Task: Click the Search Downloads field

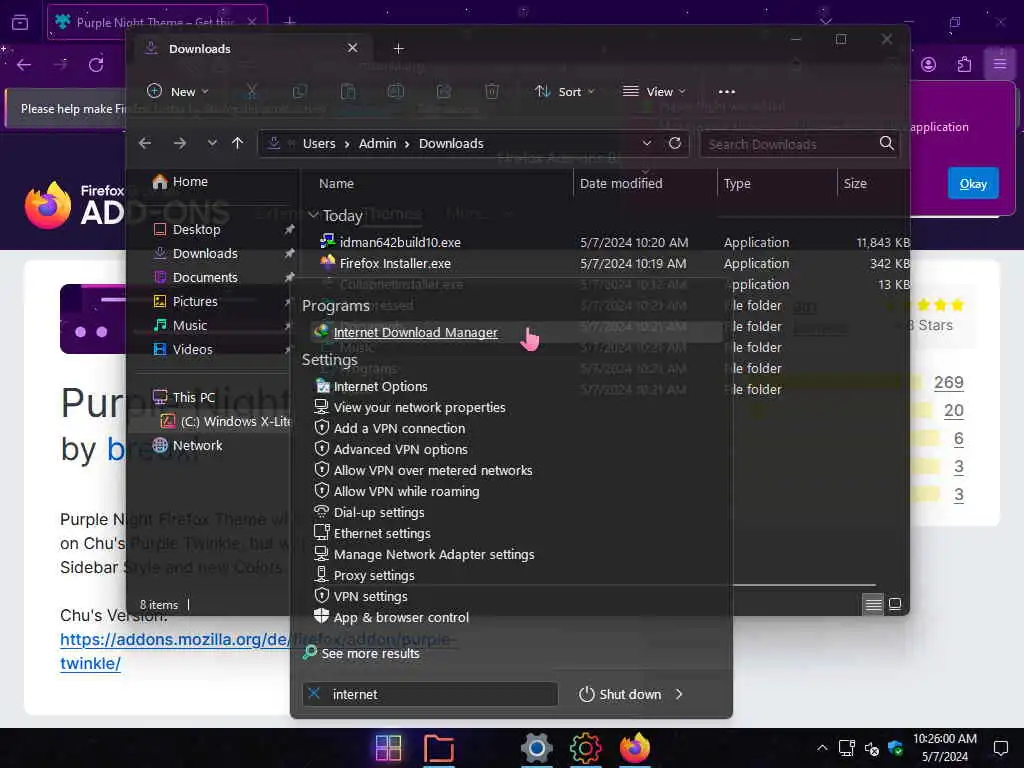Action: pos(799,144)
